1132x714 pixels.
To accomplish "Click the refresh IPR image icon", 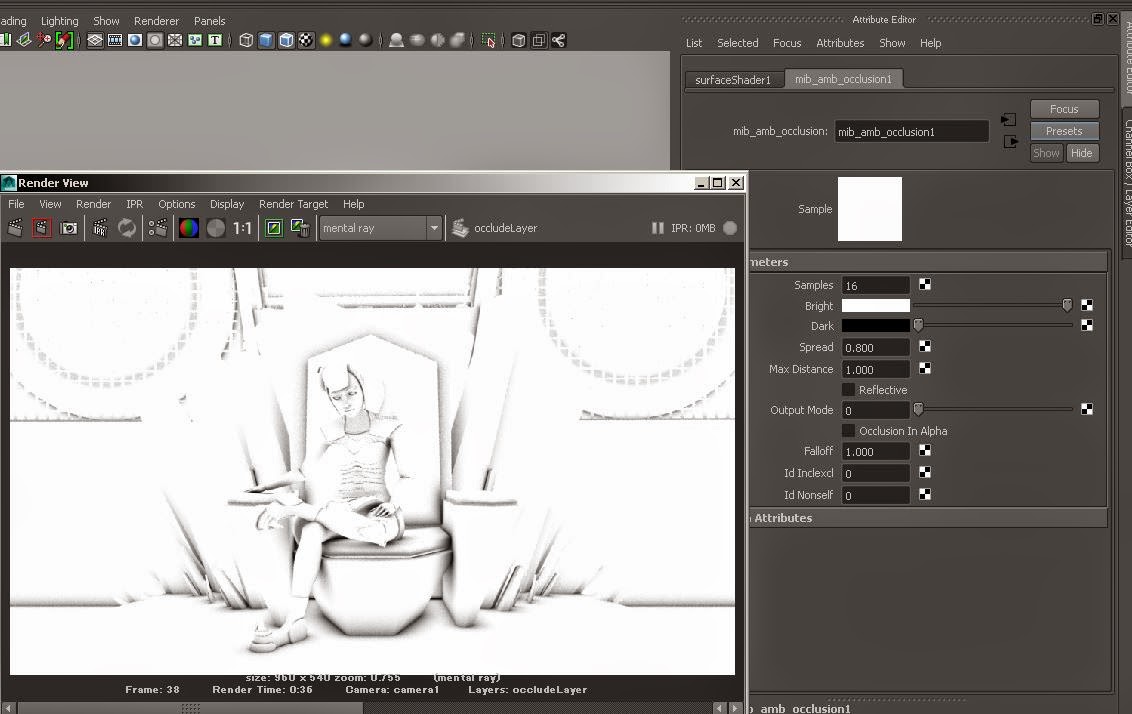I will [127, 228].
